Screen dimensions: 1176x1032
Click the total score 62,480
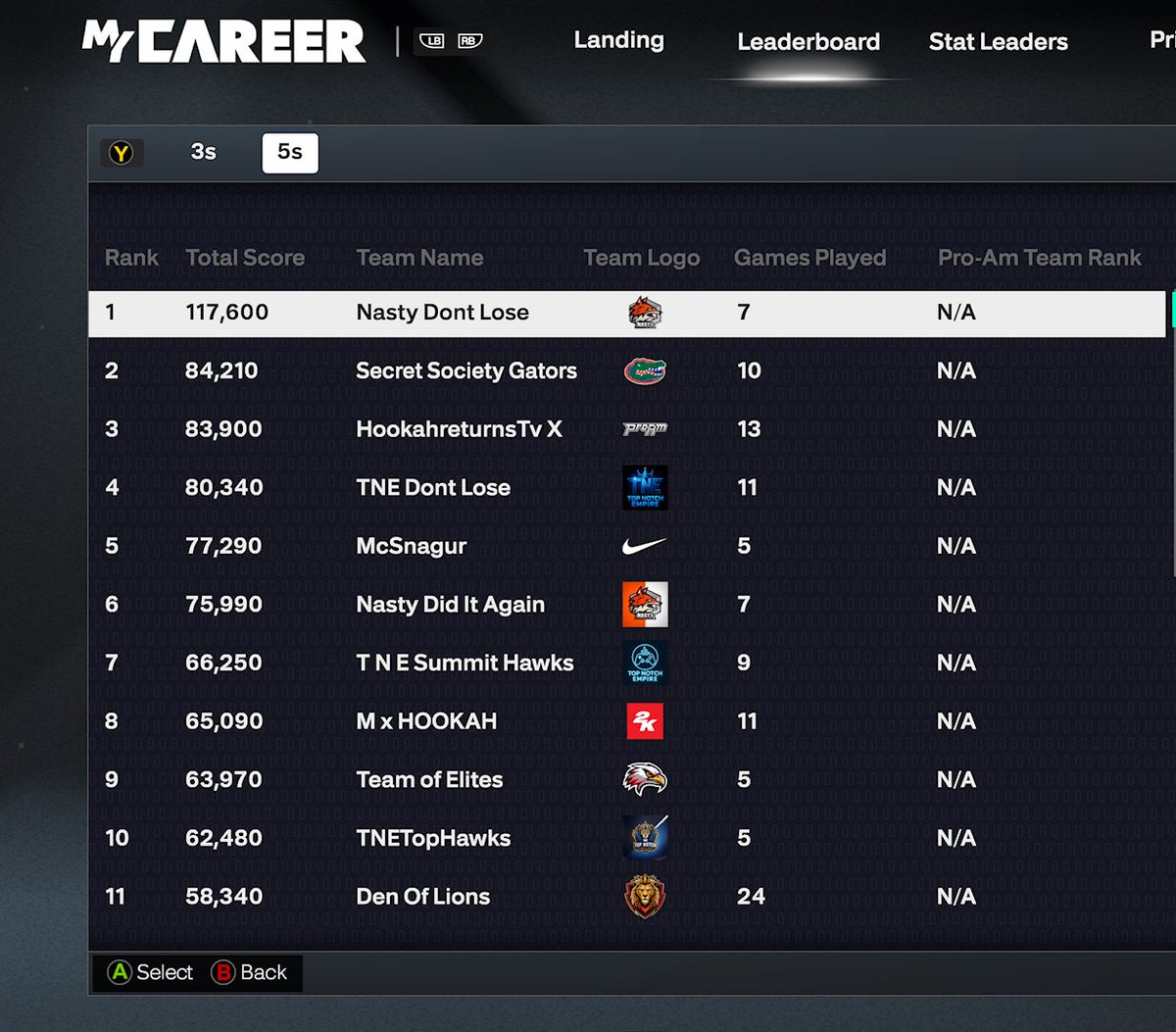click(x=223, y=838)
